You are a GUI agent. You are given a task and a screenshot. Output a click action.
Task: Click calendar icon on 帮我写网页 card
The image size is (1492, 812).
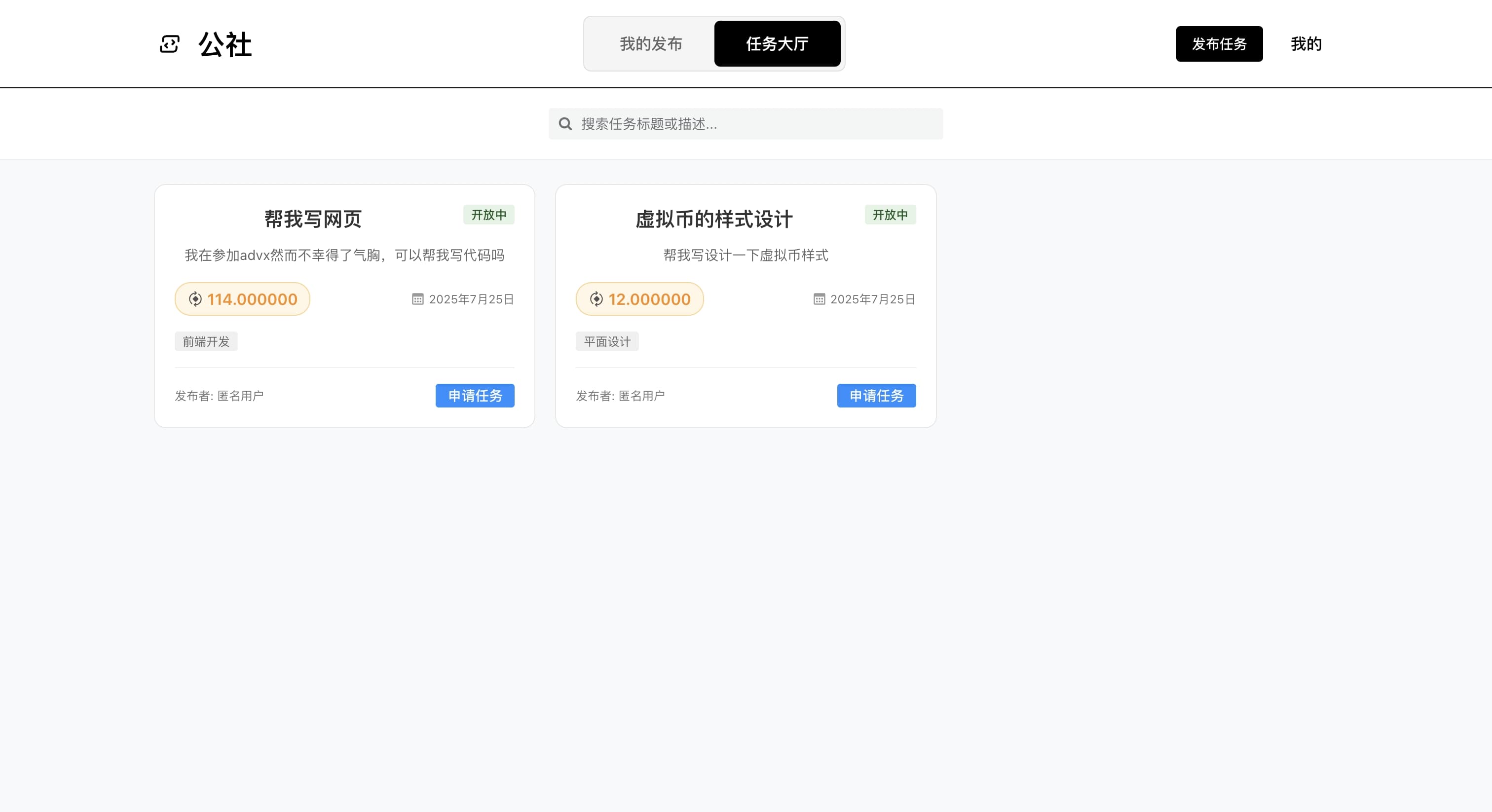[x=417, y=299]
